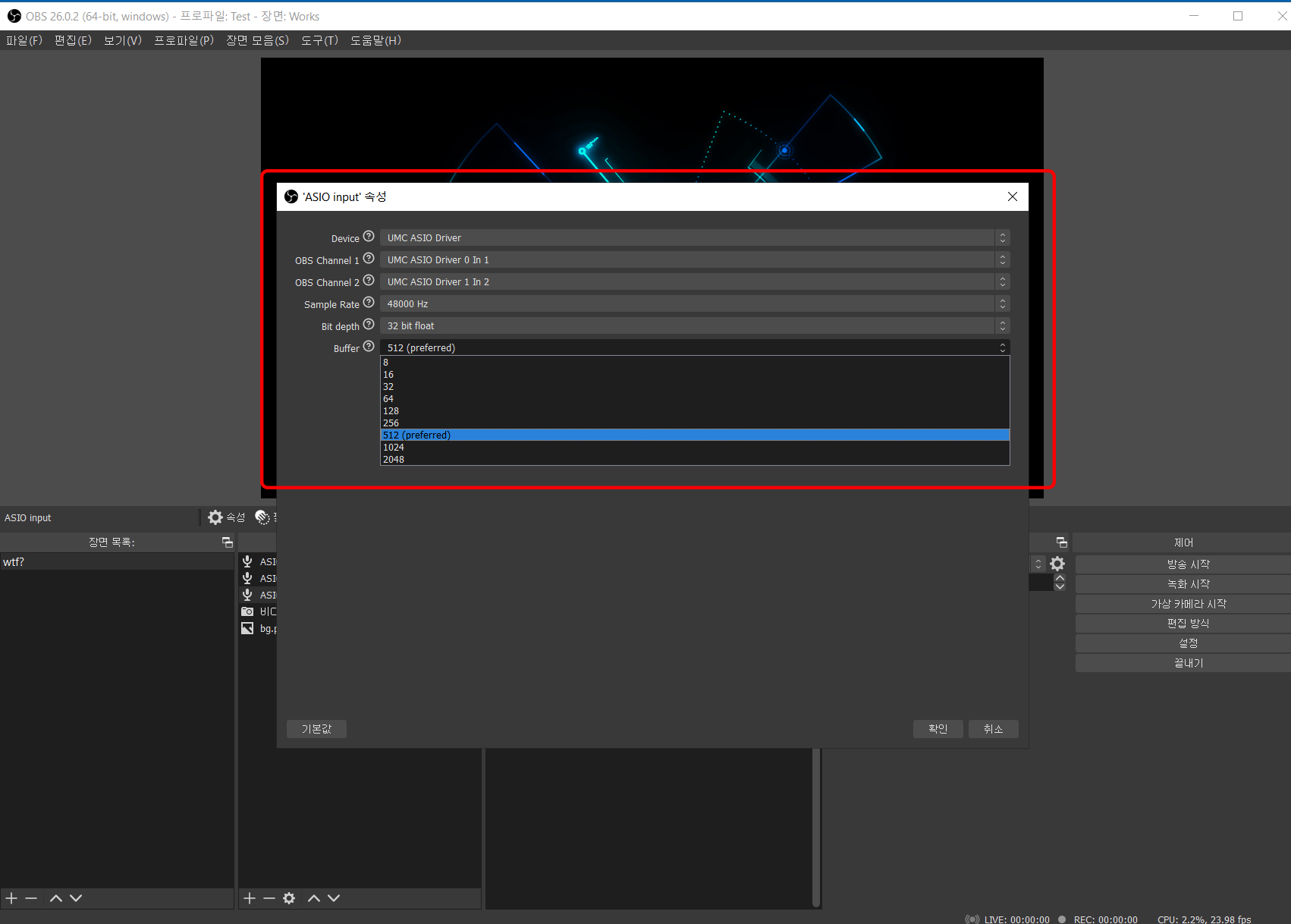Start recording with 녹화 시작

coord(1183,584)
